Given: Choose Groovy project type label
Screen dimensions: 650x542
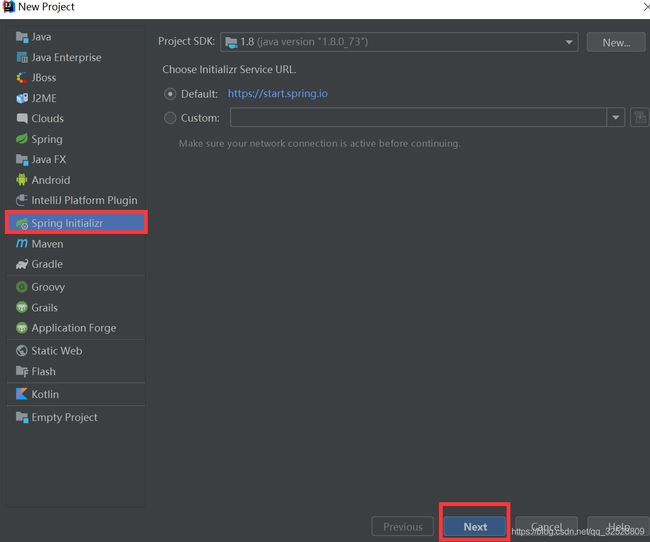Looking at the screenshot, I should coord(48,287).
